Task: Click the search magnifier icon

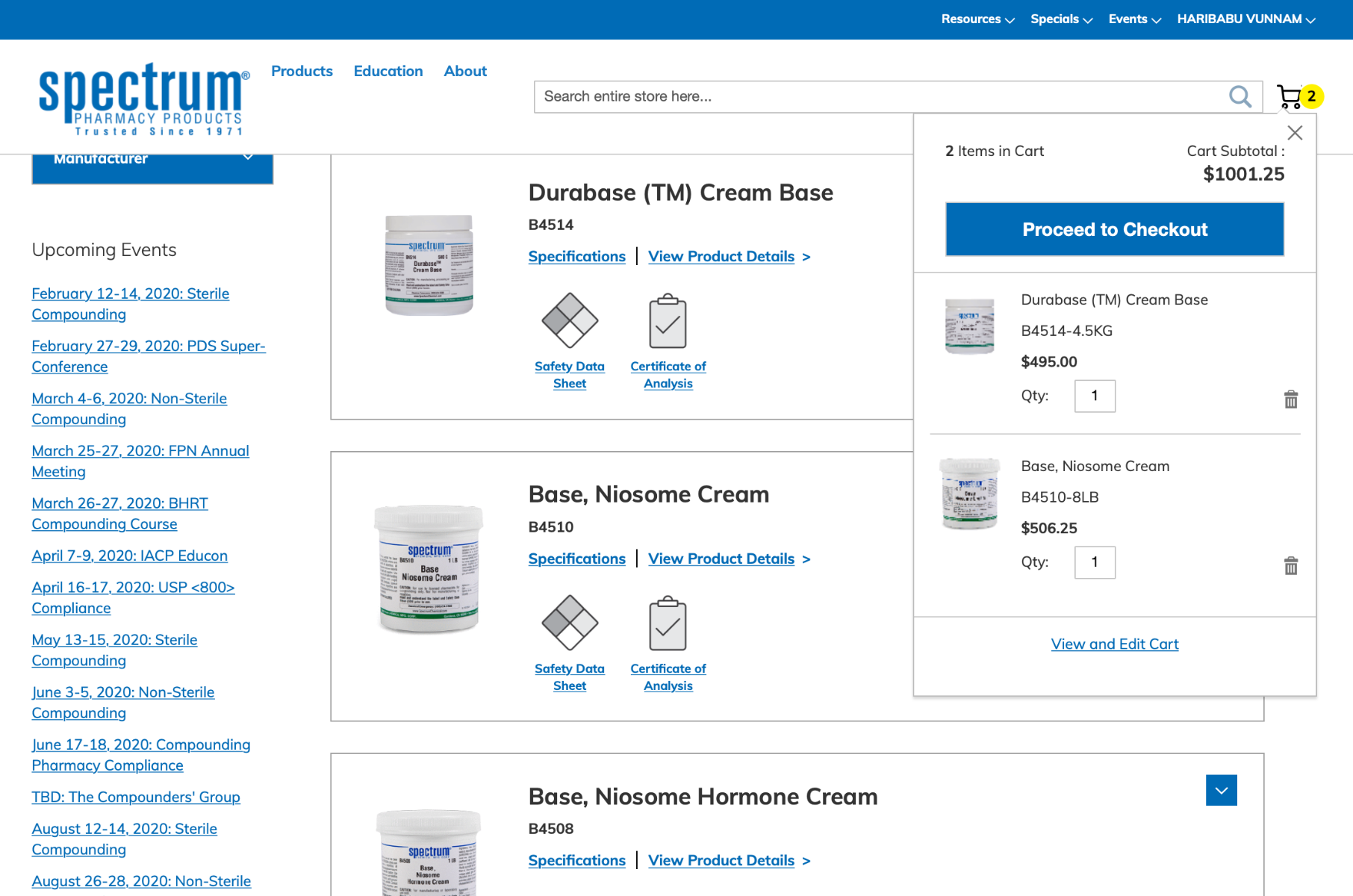Action: tap(1240, 96)
